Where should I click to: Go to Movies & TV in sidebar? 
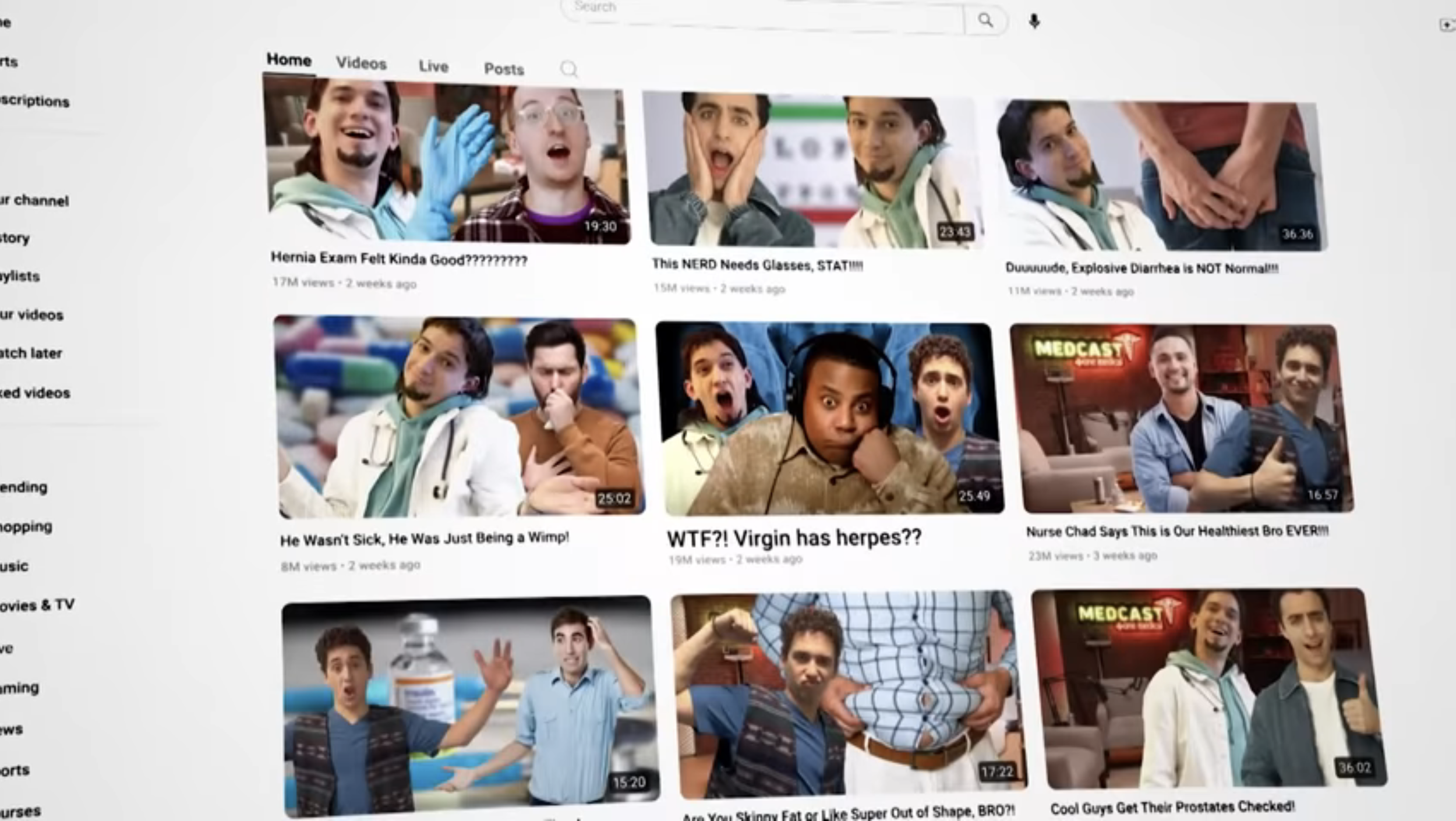pyautogui.click(x=37, y=606)
